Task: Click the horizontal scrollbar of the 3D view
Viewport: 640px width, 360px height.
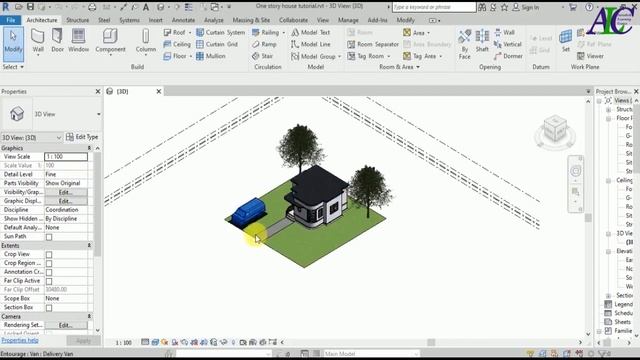Action: click(431, 342)
